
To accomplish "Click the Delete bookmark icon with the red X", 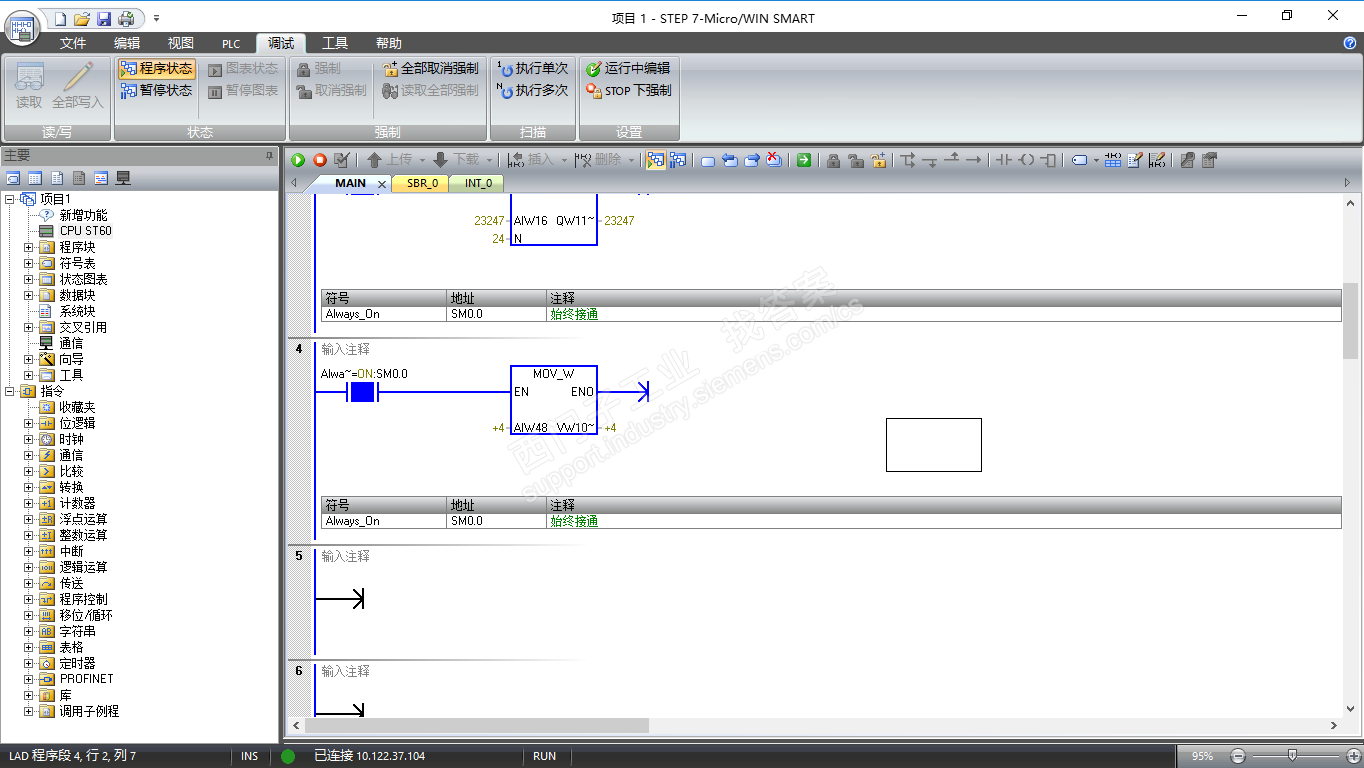I will pyautogui.click(x=774, y=160).
